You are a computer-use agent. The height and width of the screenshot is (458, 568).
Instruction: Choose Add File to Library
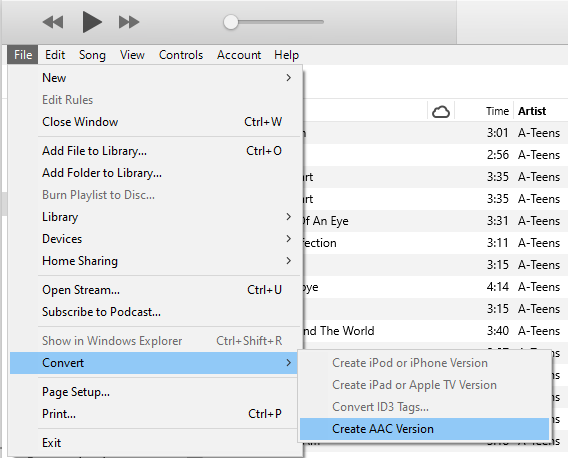point(155,151)
